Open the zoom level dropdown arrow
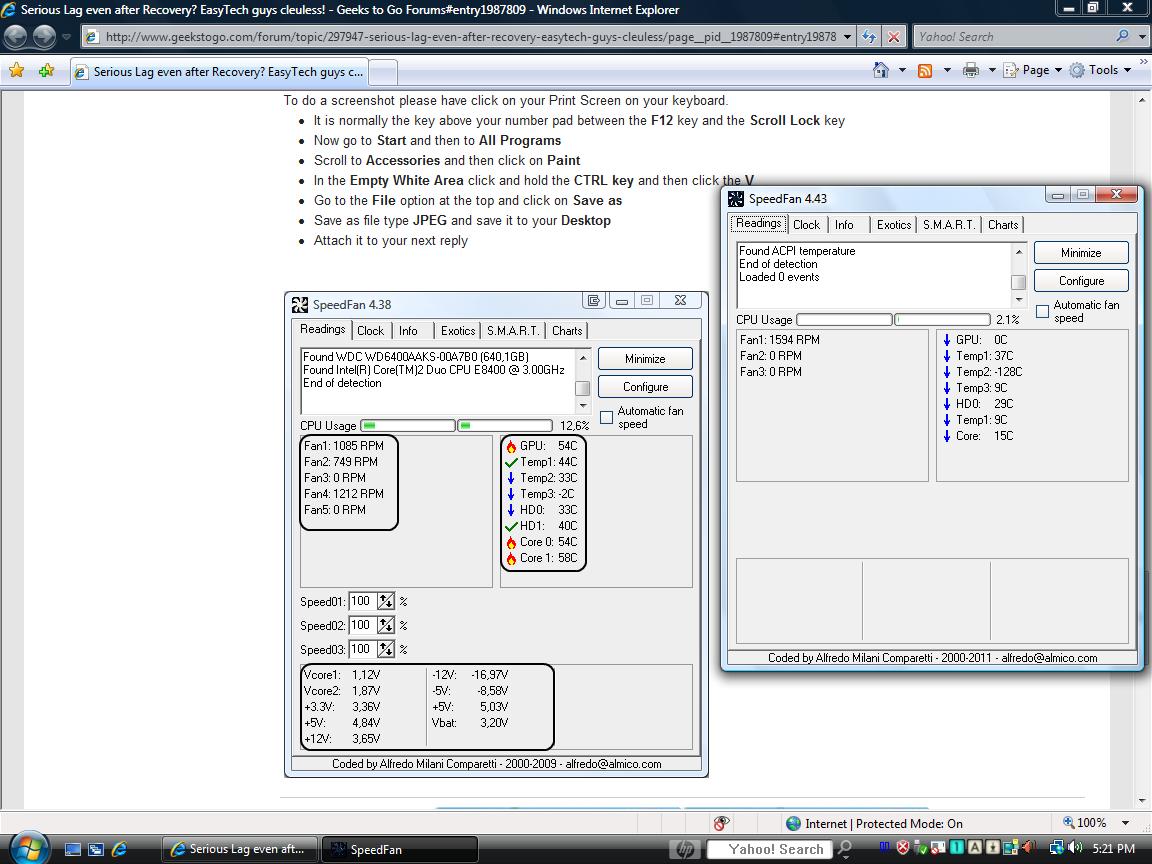Image resolution: width=1152 pixels, height=864 pixels. tap(1125, 823)
